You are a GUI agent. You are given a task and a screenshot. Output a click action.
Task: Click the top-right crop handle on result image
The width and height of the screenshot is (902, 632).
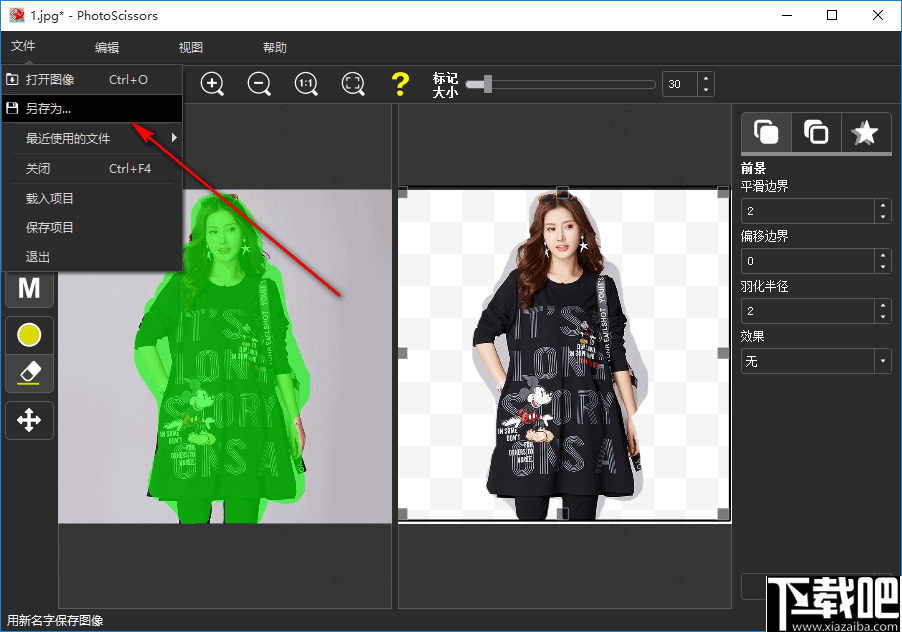click(724, 192)
